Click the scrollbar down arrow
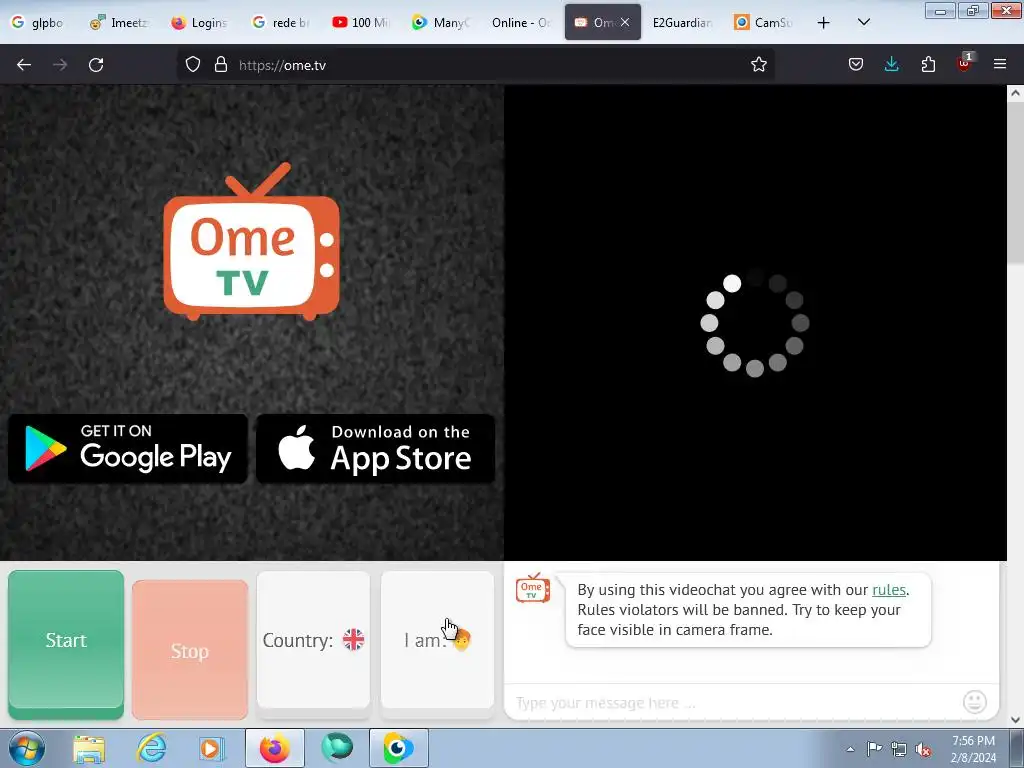 click(x=1015, y=720)
